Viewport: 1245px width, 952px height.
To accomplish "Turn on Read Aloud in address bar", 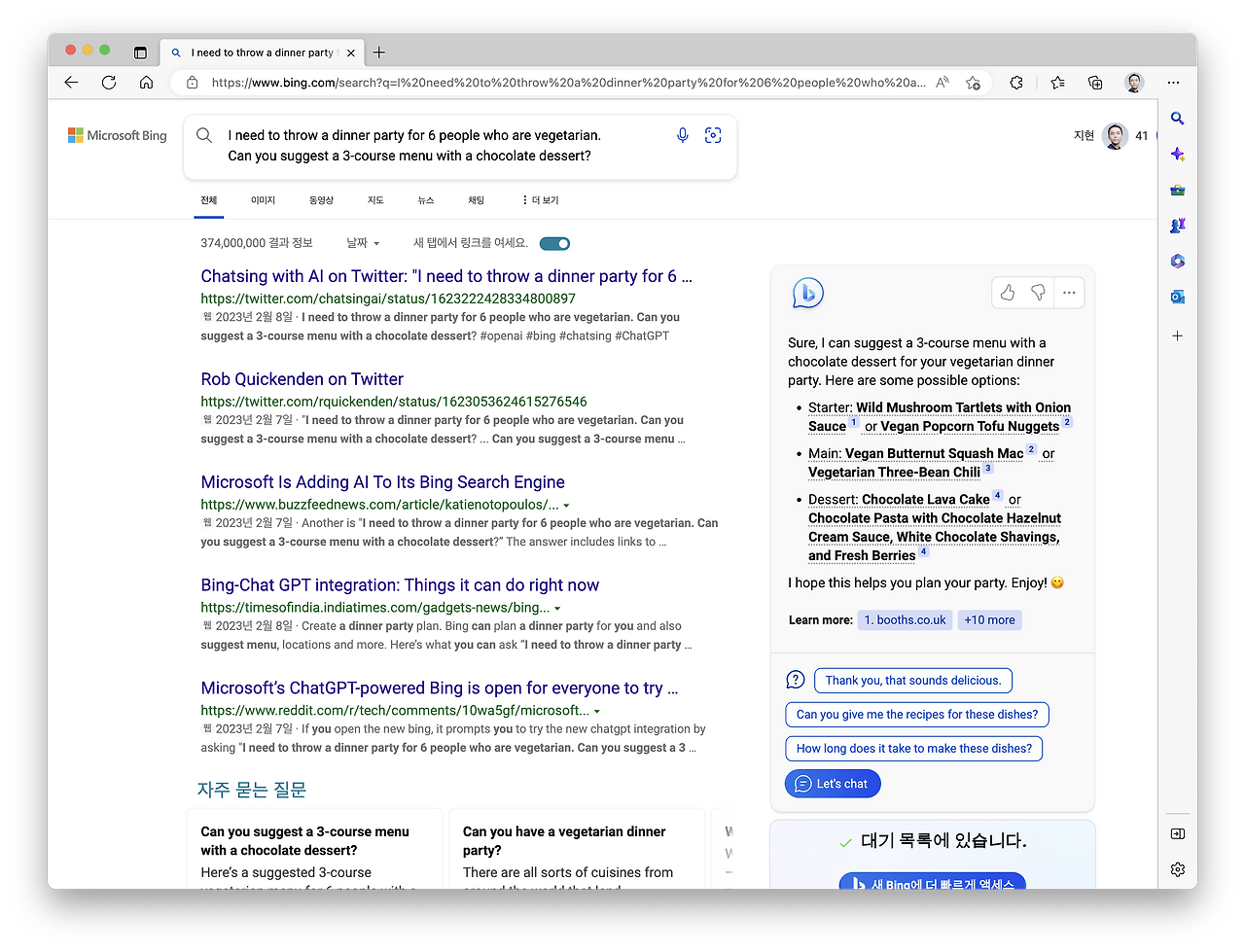I will [943, 83].
